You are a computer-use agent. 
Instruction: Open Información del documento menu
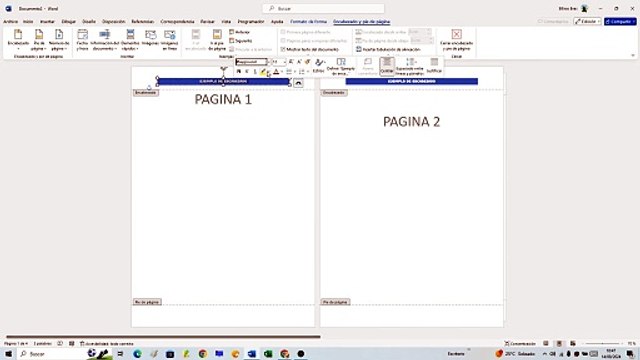coord(104,40)
